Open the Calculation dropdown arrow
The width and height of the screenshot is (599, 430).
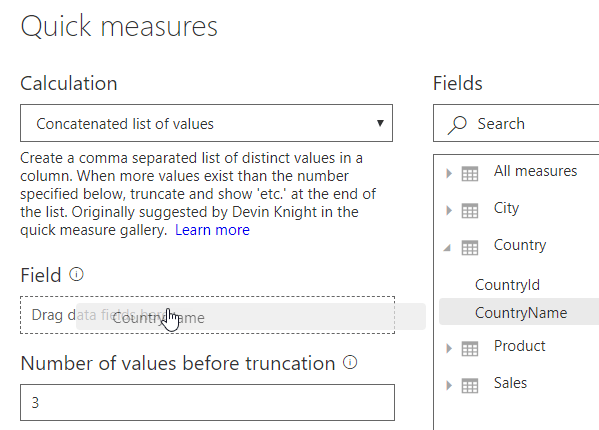pos(380,123)
